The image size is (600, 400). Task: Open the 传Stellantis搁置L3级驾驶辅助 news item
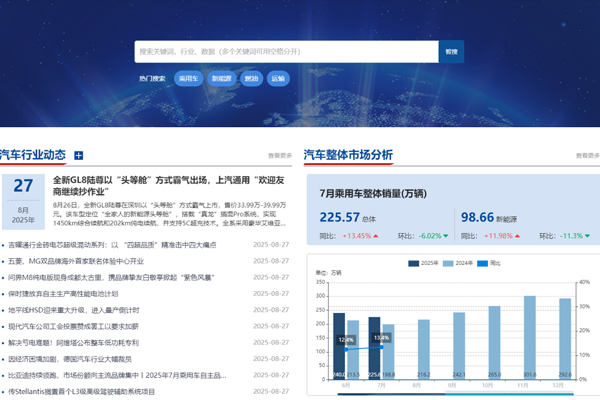[82, 392]
